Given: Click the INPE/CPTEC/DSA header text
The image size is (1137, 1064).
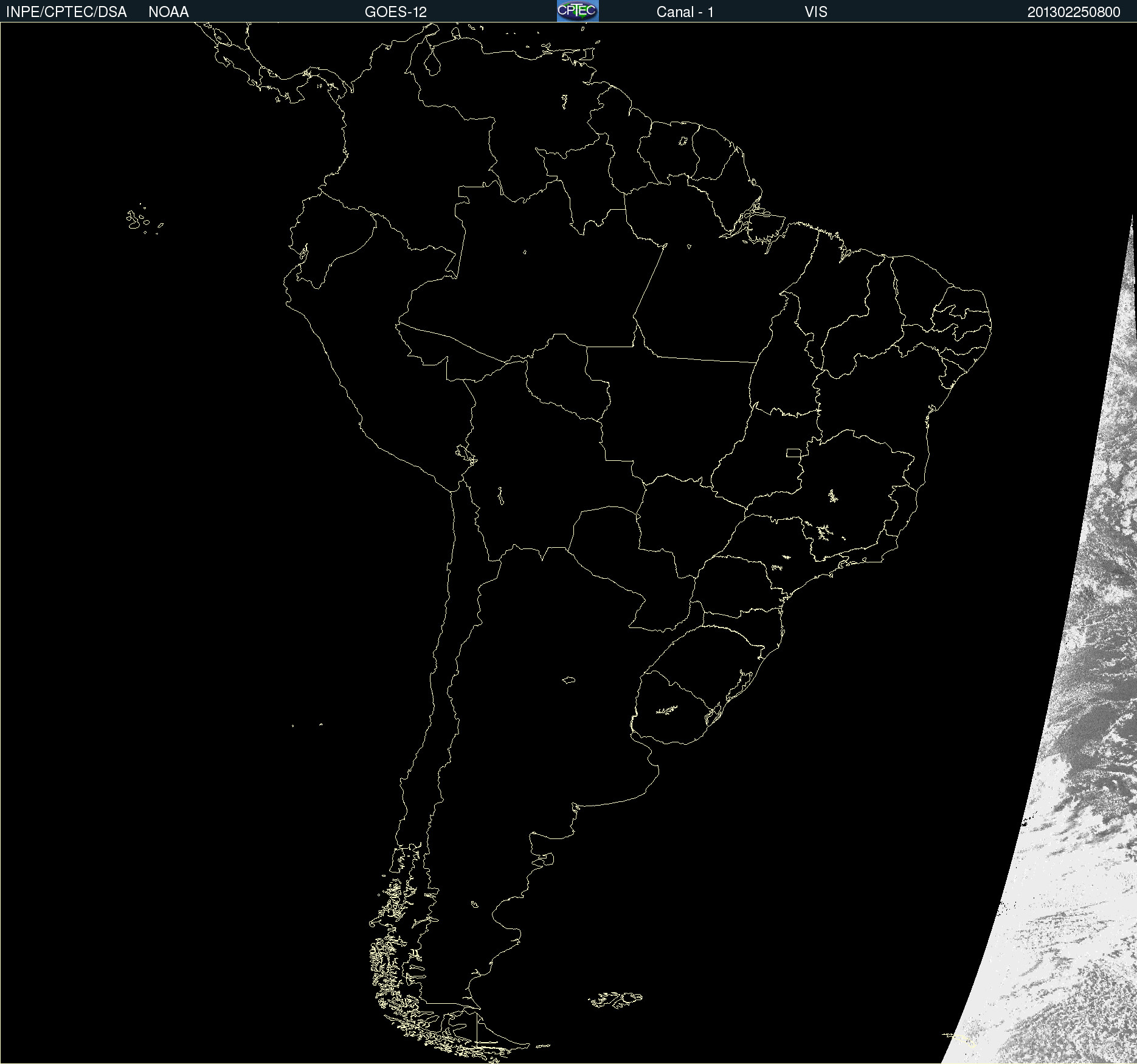Looking at the screenshot, I should [66, 12].
